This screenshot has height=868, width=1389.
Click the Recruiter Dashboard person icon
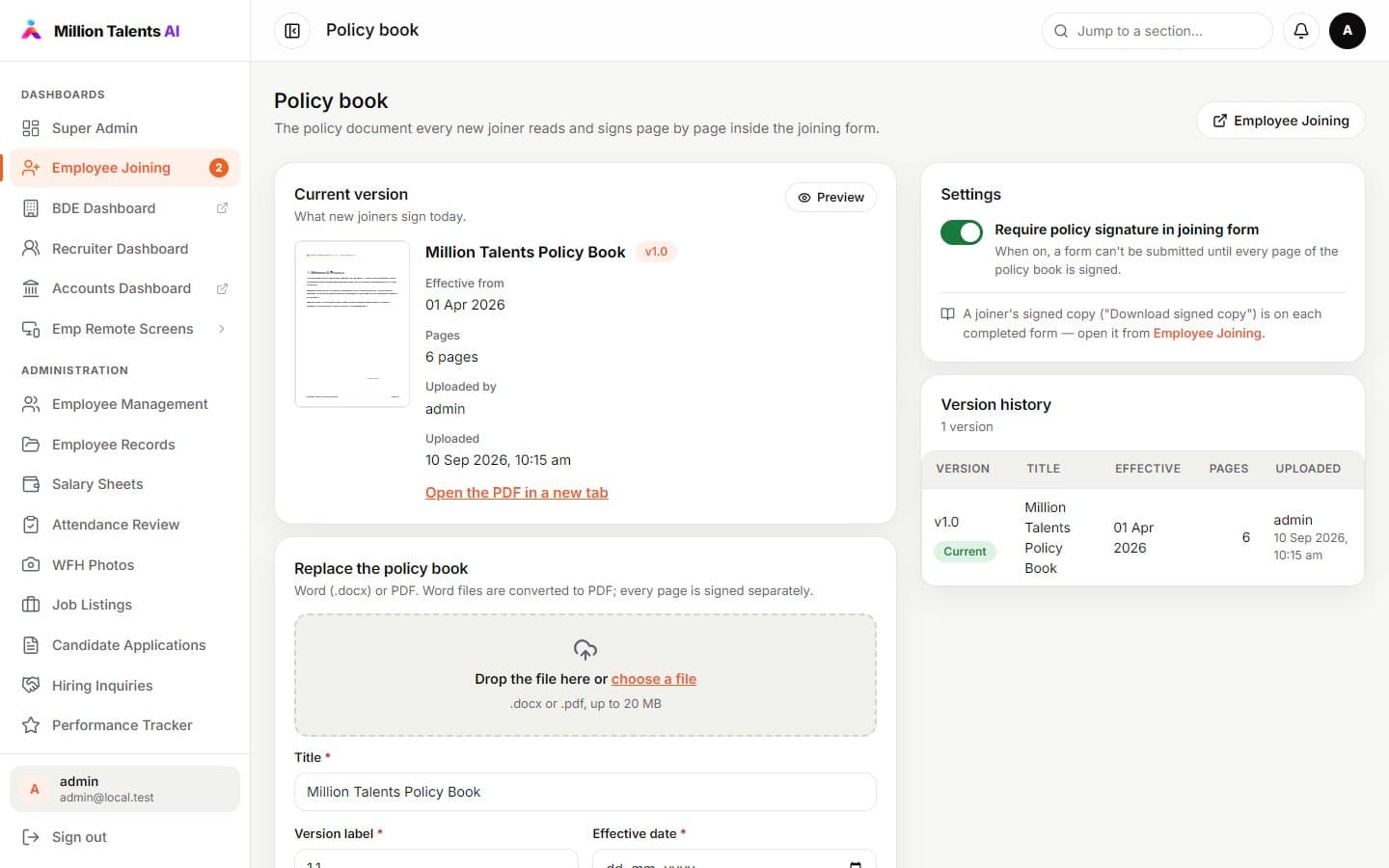click(31, 249)
